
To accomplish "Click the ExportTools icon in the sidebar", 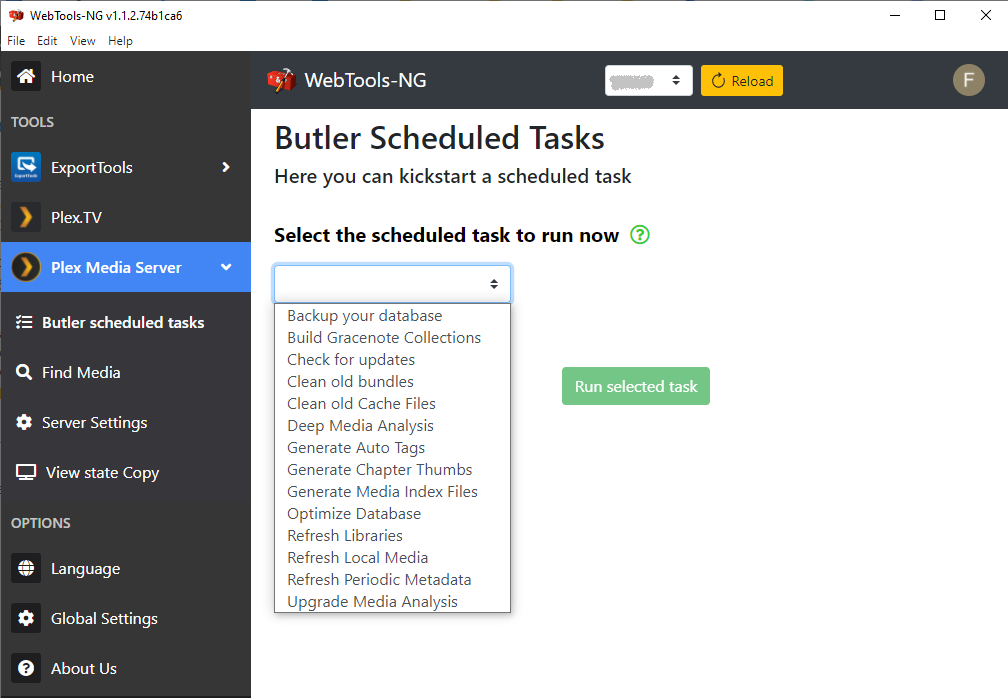I will pyautogui.click(x=26, y=167).
